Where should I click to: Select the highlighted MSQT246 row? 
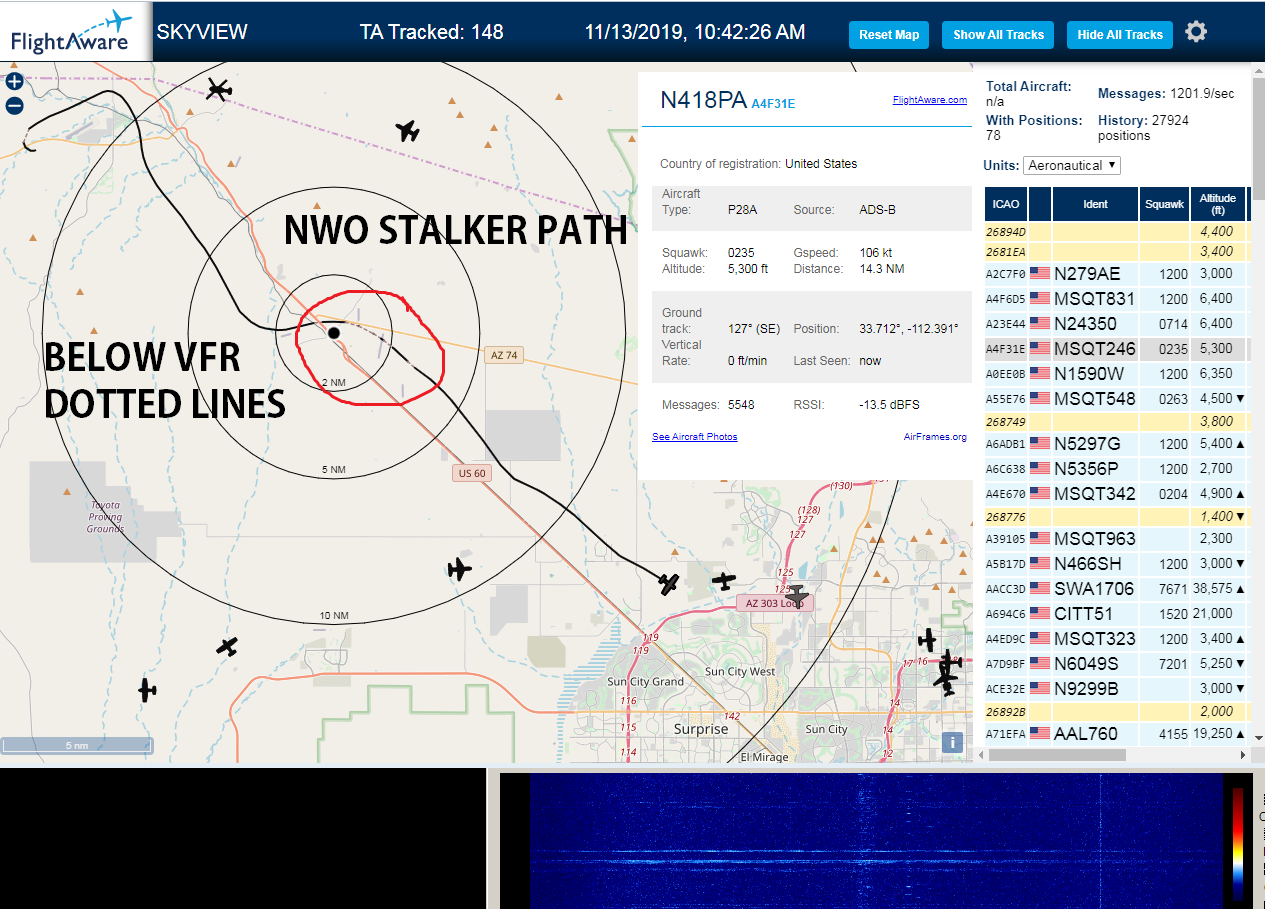pyautogui.click(x=1115, y=349)
